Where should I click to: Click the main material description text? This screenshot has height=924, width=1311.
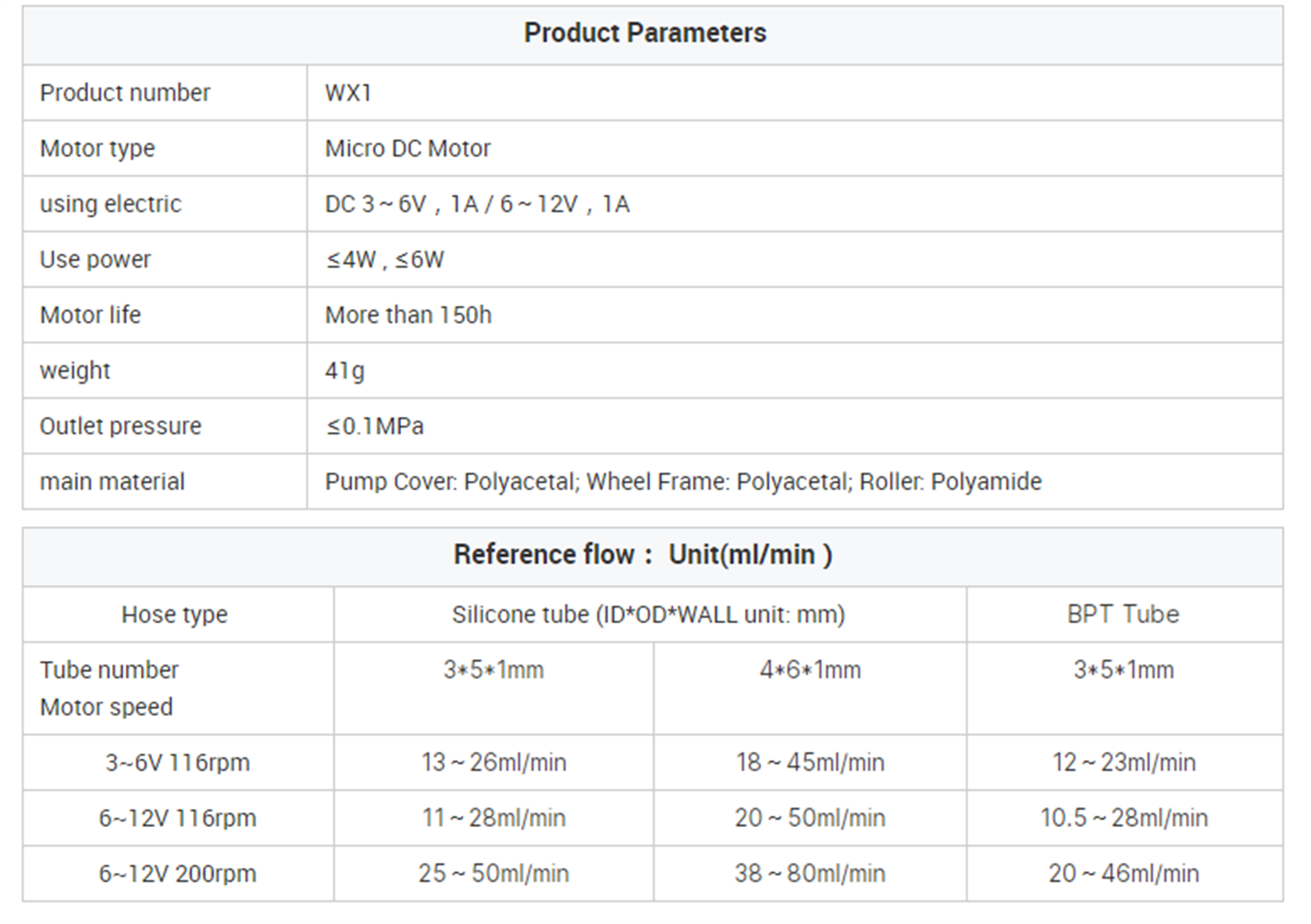point(683,482)
